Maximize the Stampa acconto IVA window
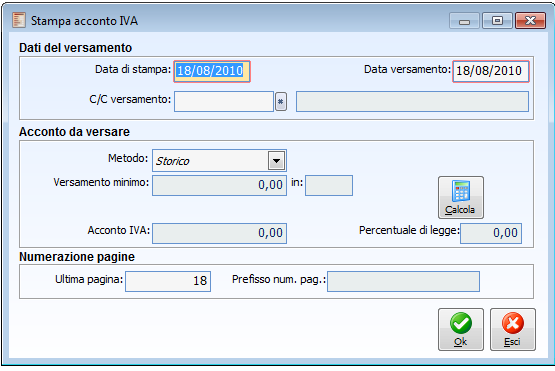 497,21
